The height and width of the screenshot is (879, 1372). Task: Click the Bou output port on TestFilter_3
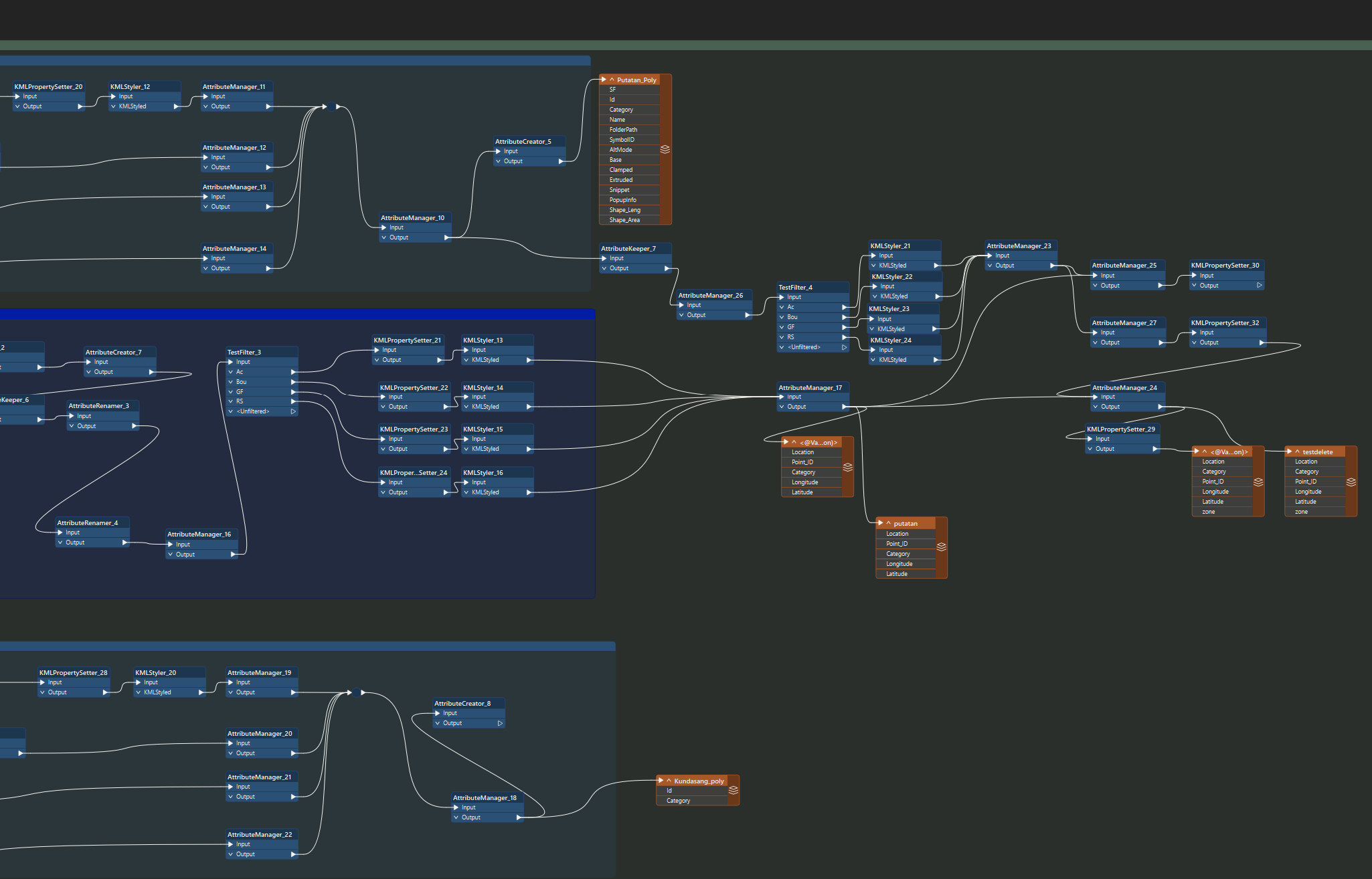pyautogui.click(x=292, y=381)
